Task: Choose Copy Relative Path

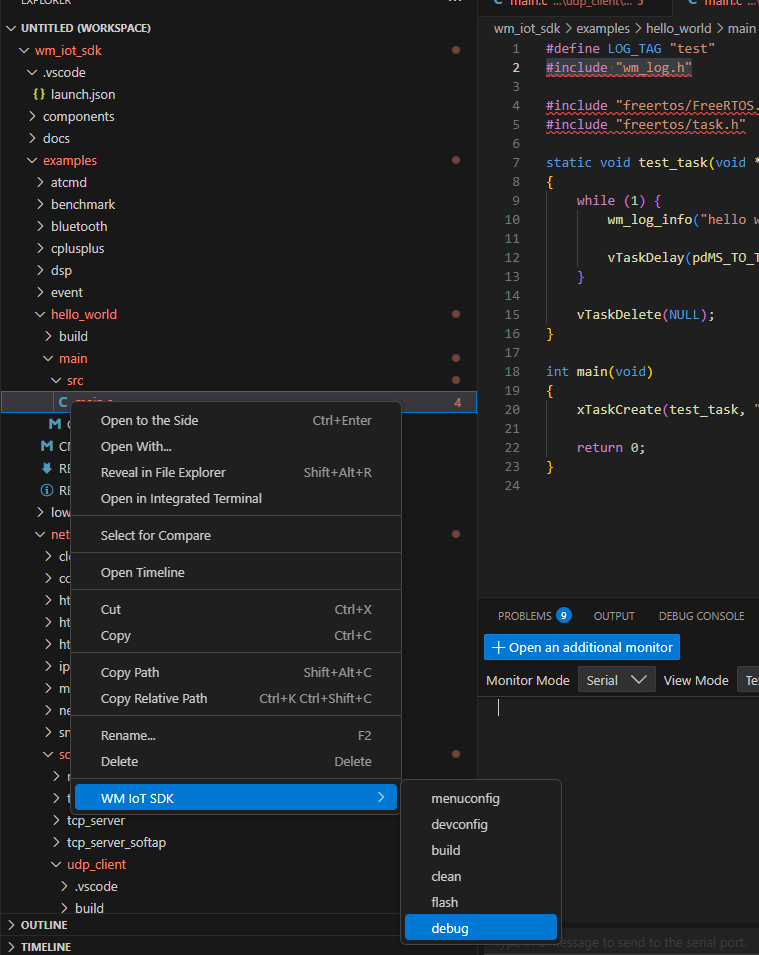Action: pos(236,699)
